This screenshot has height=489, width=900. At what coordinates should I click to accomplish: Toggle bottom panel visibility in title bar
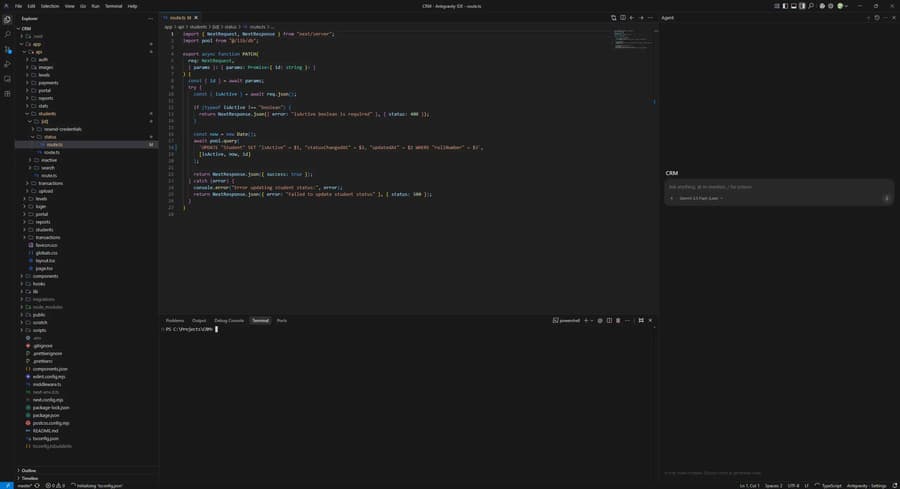[x=794, y=6]
